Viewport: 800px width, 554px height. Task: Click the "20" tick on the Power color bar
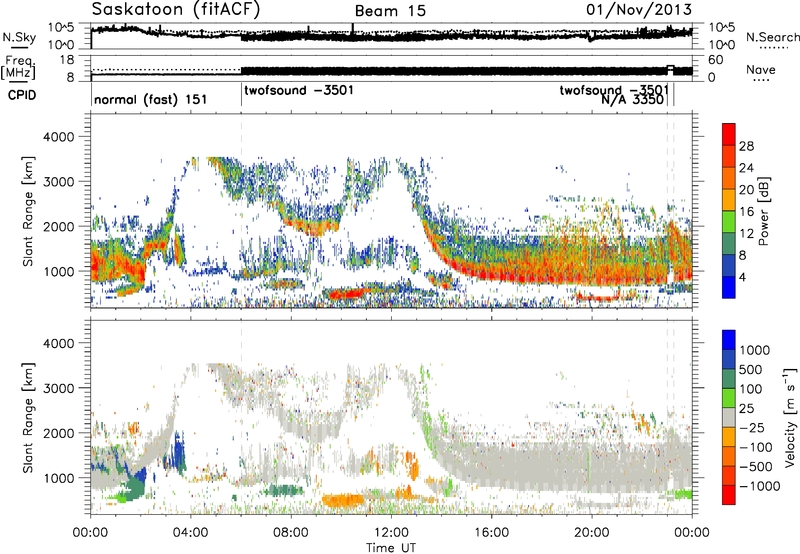[746, 190]
